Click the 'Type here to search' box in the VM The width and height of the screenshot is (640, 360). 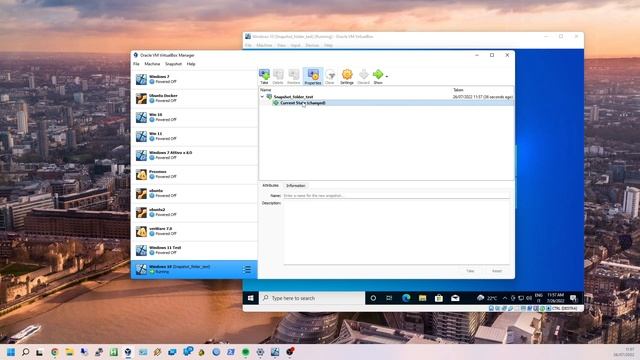(312, 298)
